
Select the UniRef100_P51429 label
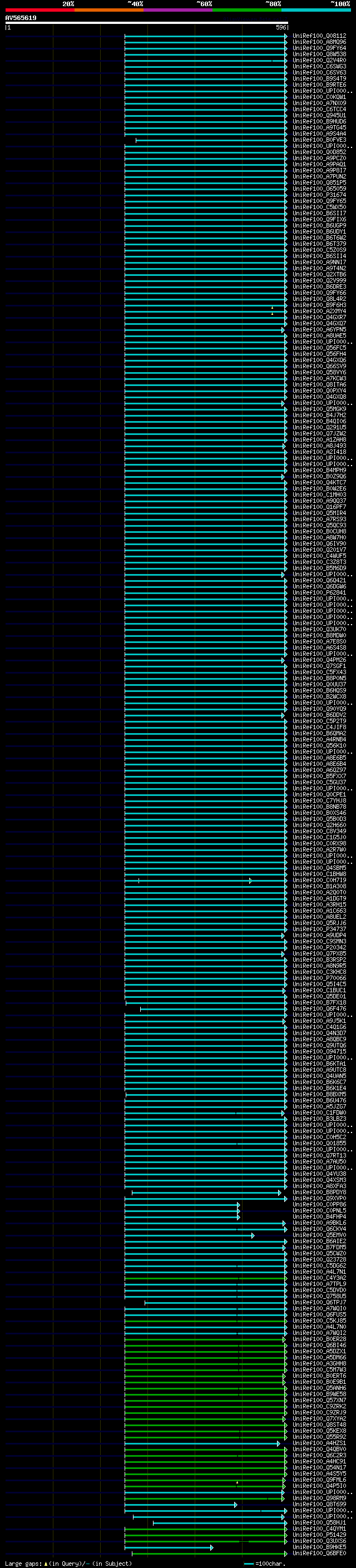click(319, 1535)
